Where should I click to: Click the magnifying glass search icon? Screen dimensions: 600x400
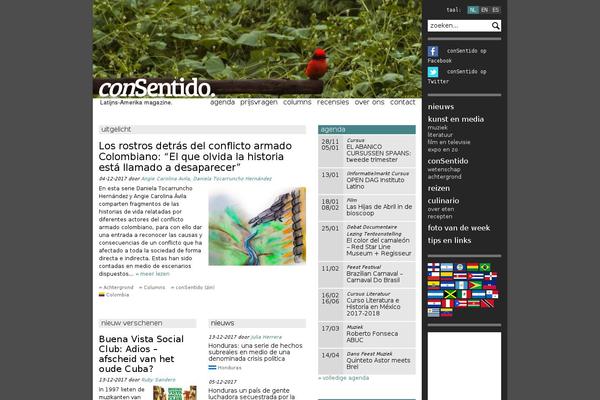496,26
